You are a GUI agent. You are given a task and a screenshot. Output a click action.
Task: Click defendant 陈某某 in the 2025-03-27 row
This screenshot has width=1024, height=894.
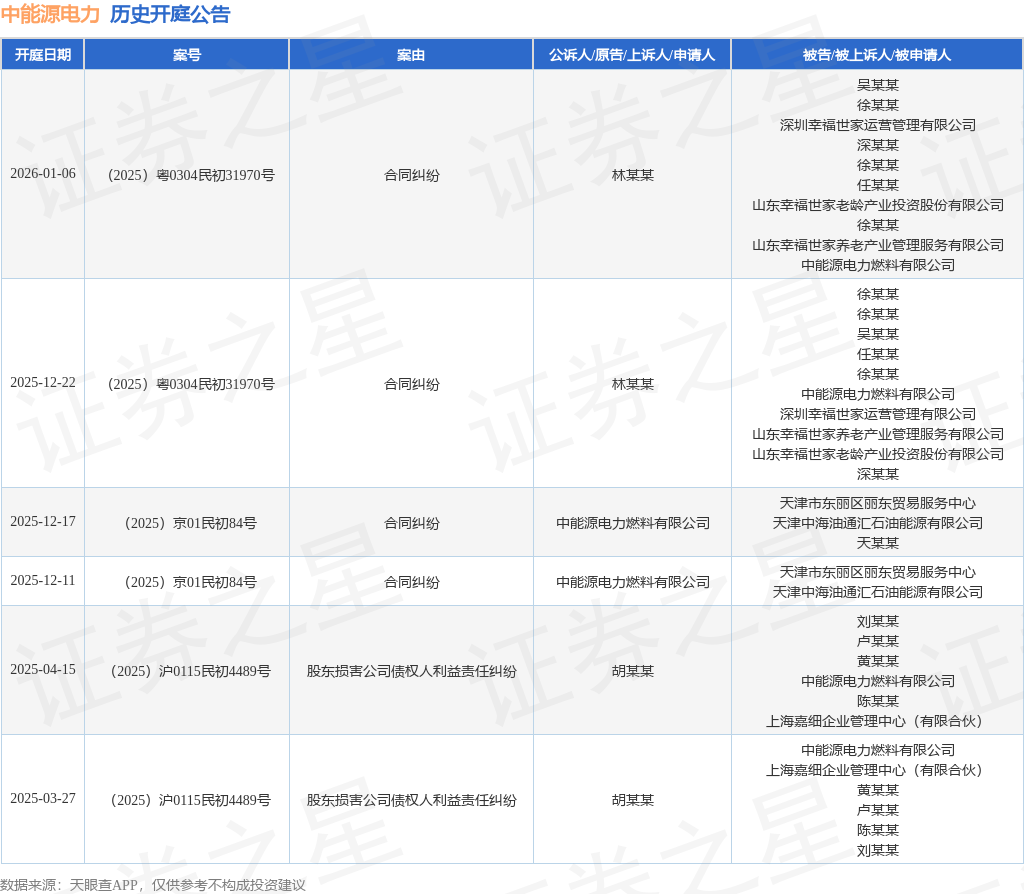878,830
